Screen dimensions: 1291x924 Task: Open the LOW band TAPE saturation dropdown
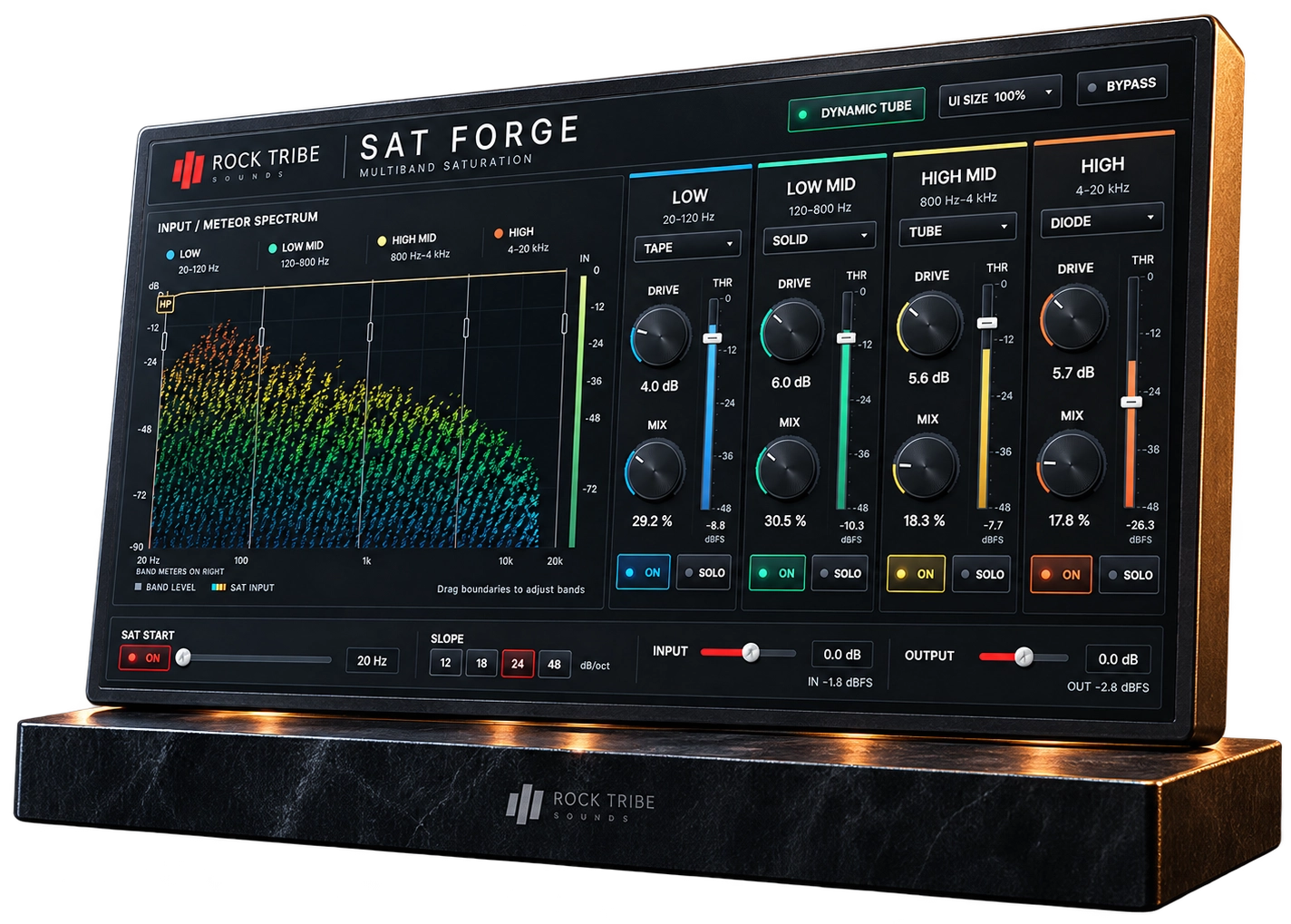pos(687,247)
